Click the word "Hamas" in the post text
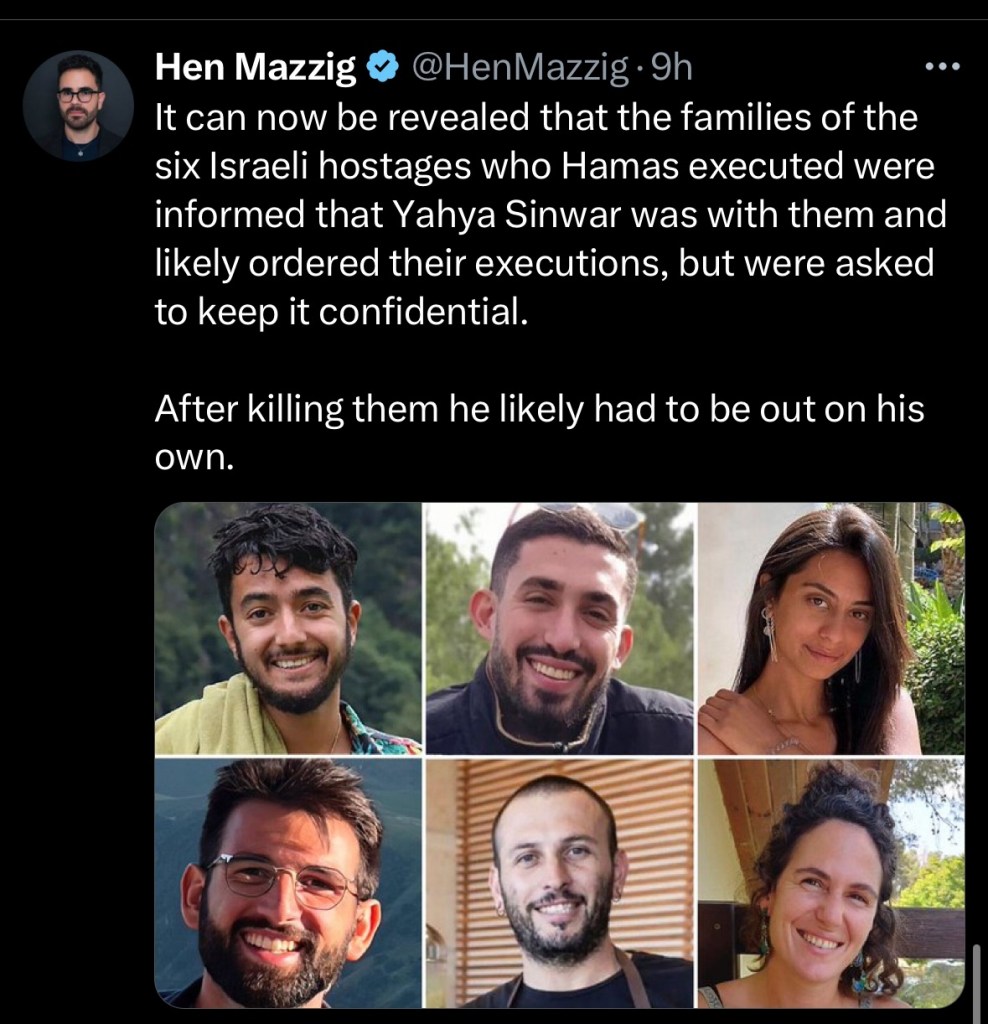 [614, 167]
